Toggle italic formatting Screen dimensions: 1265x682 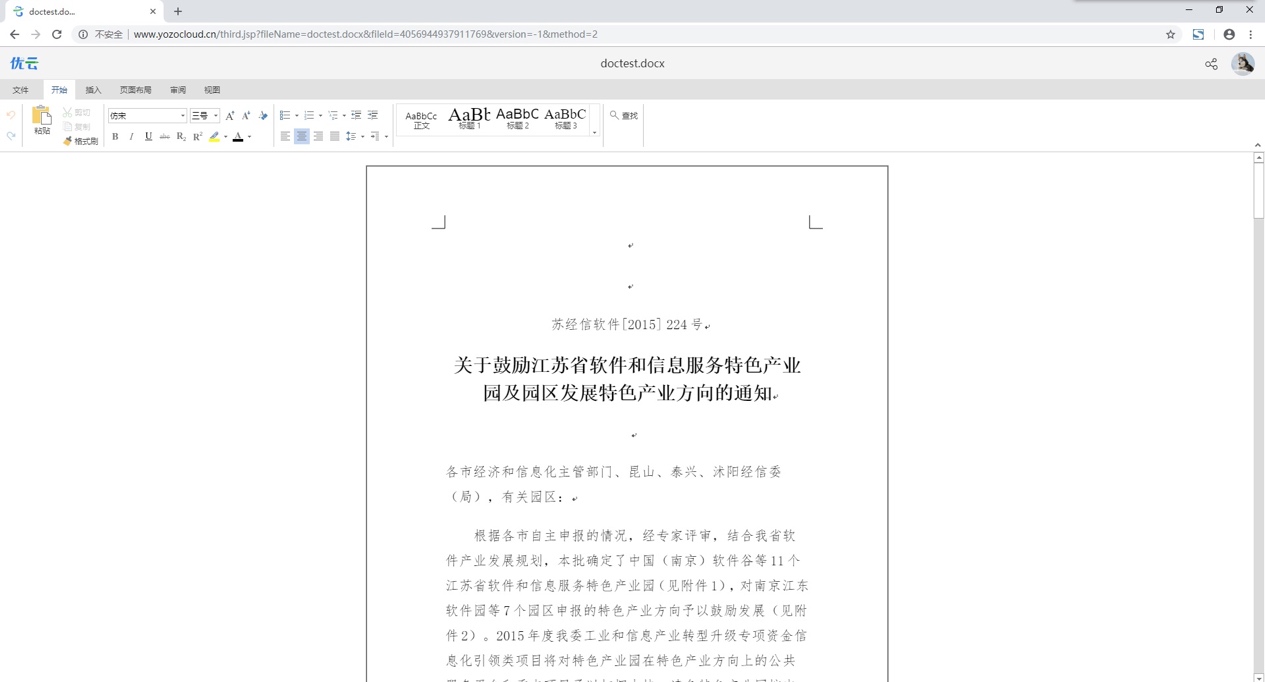tap(131, 137)
